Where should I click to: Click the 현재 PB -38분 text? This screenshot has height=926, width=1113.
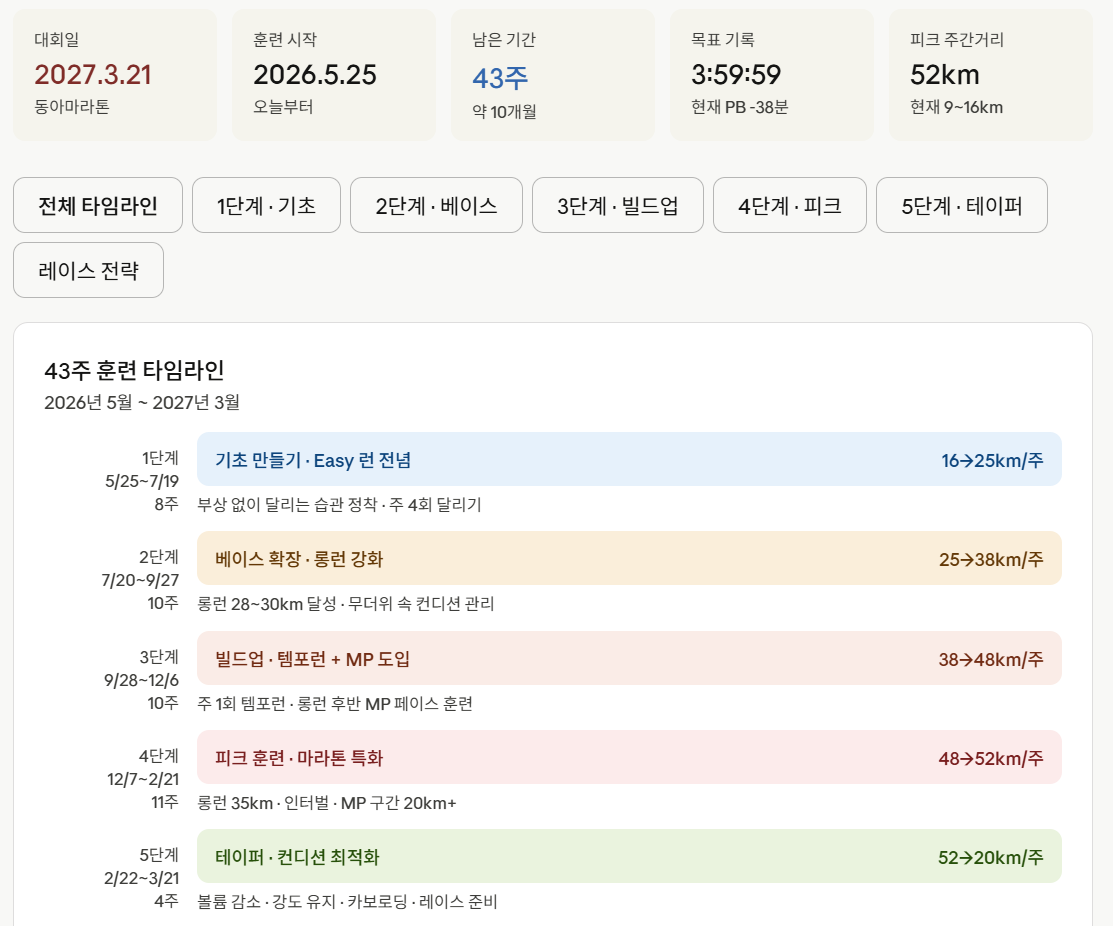[740, 106]
